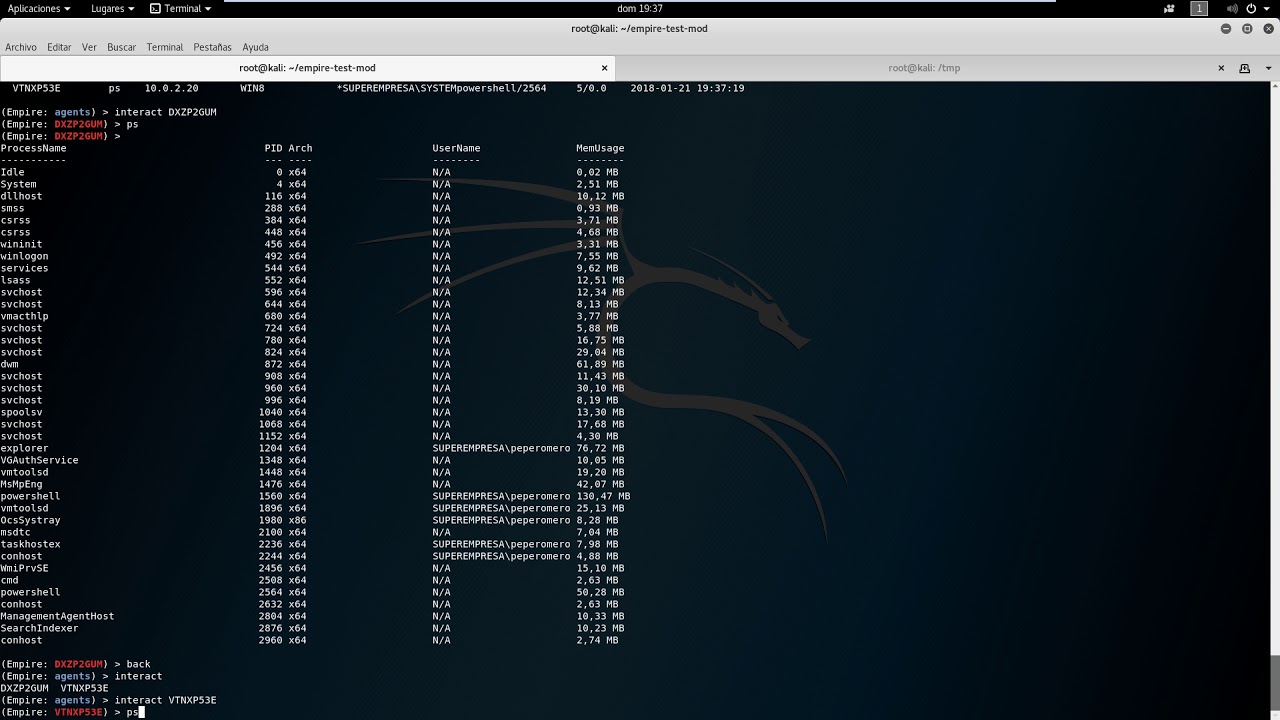Click the interact DXZP2GUM command line
This screenshot has height=720, width=1280.
pos(165,112)
